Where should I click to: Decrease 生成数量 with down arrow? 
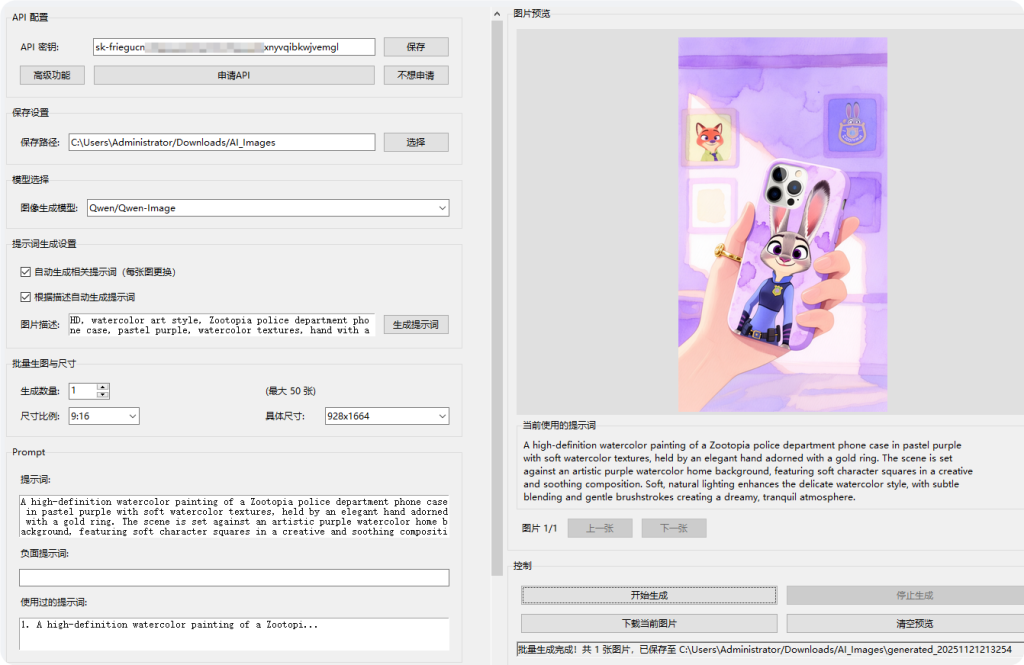tap(103, 395)
